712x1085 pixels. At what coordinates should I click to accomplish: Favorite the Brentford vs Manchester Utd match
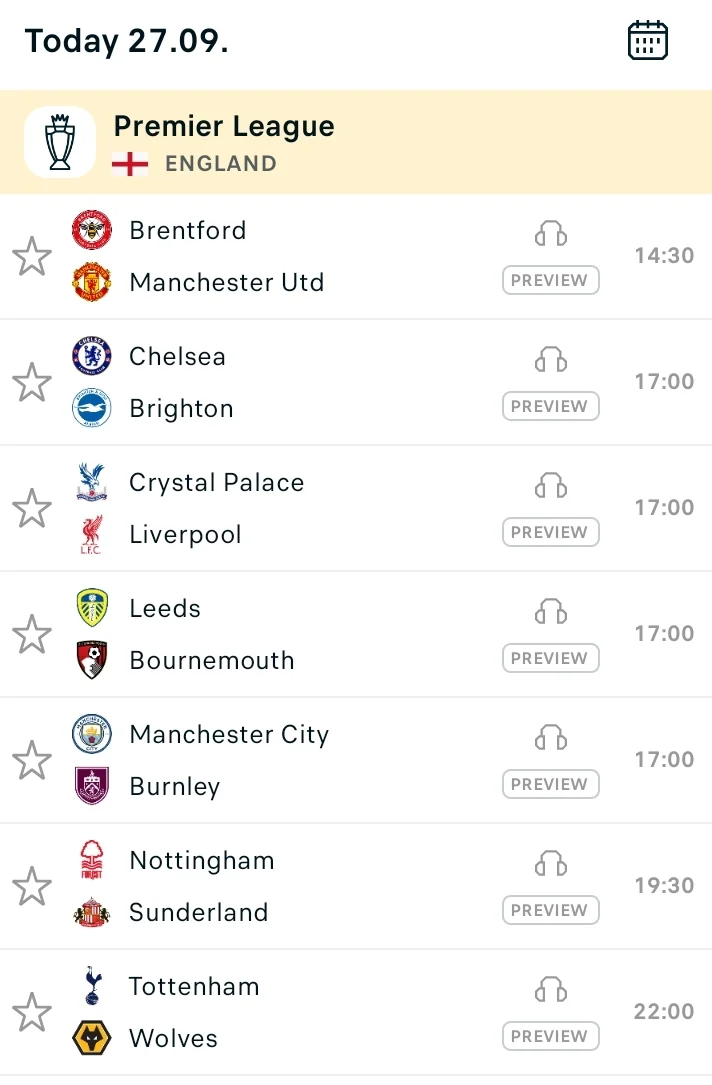32,256
